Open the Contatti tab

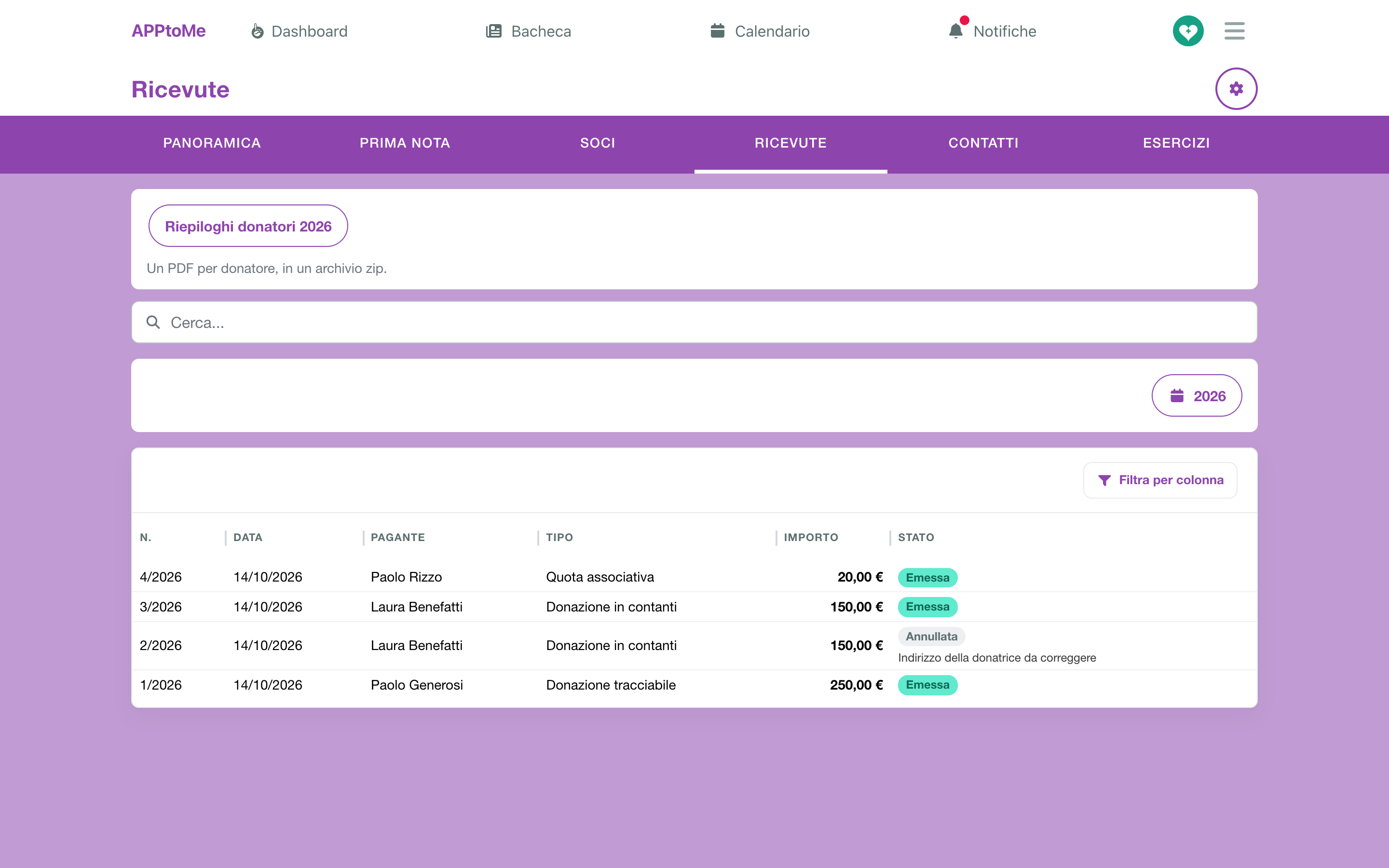pyautogui.click(x=983, y=143)
